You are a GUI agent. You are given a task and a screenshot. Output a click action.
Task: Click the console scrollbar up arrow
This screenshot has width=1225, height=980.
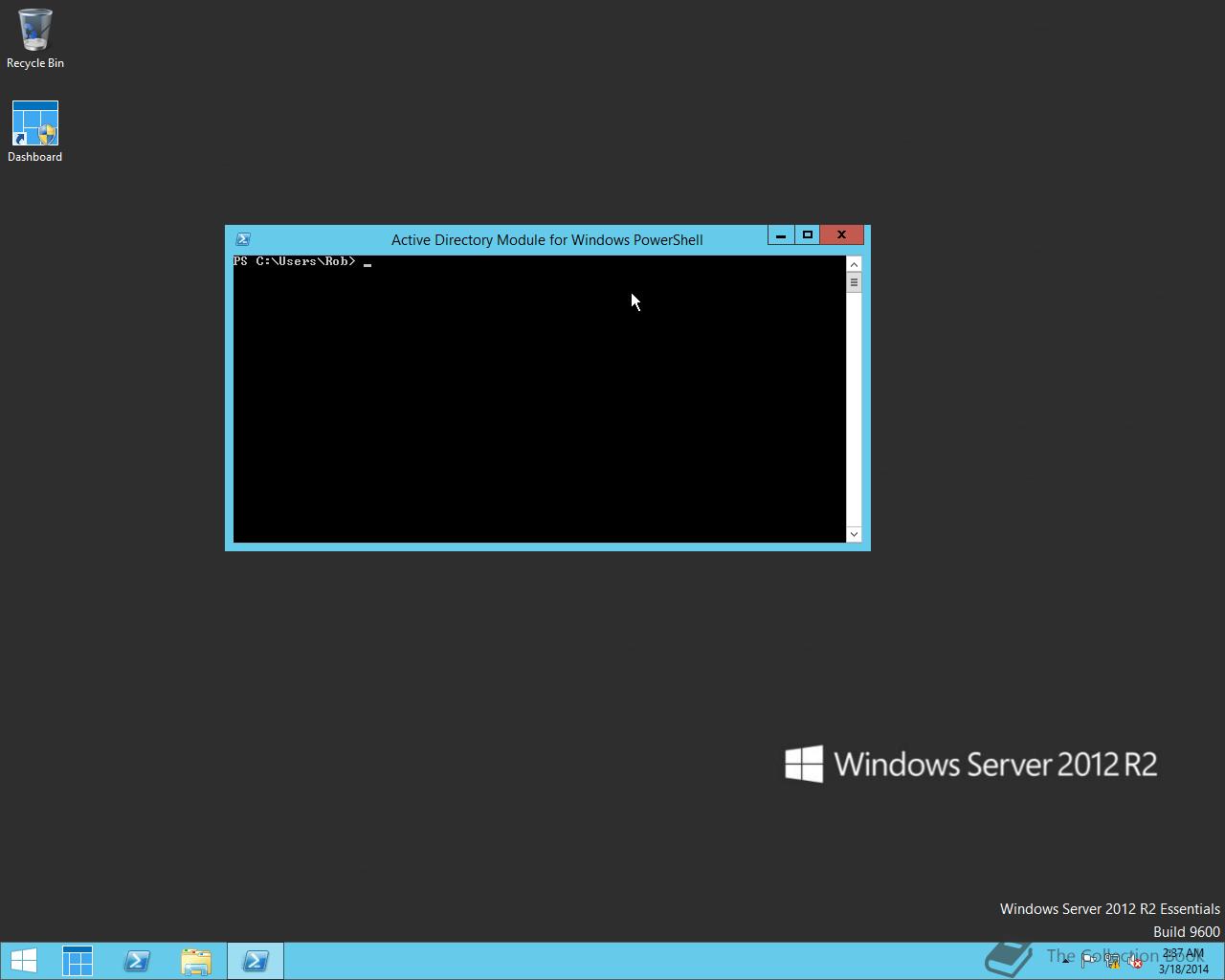pos(854,264)
